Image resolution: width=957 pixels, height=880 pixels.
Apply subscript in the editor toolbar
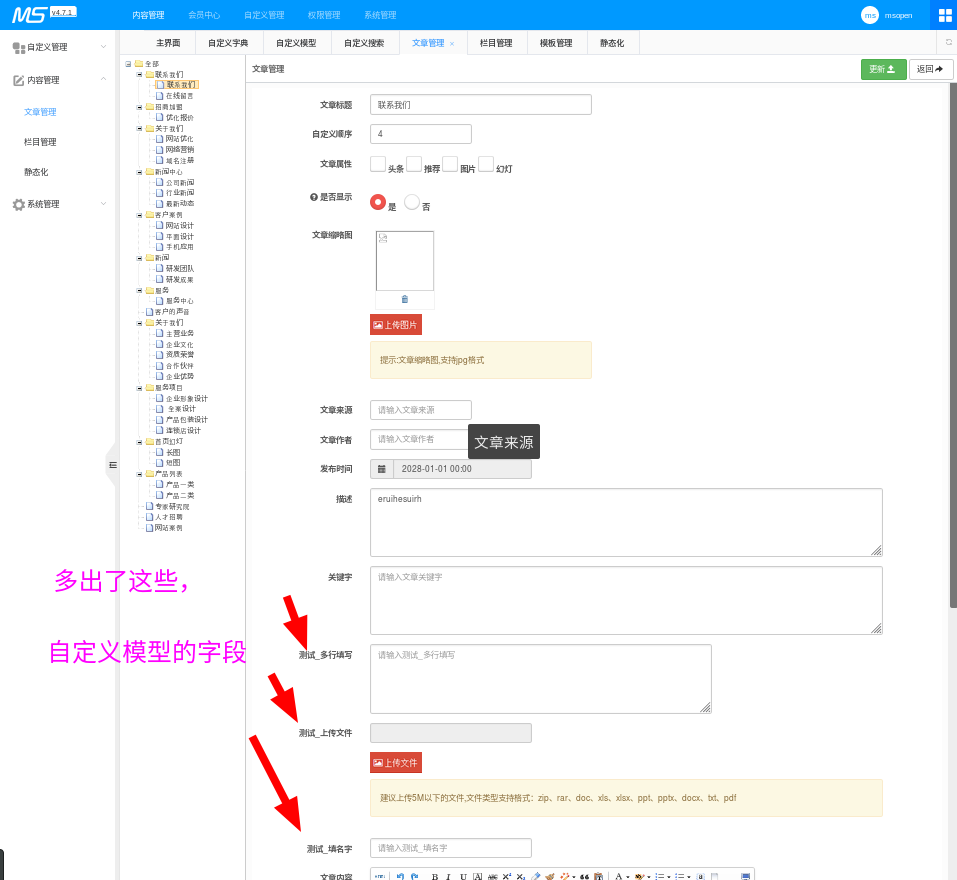[521, 877]
